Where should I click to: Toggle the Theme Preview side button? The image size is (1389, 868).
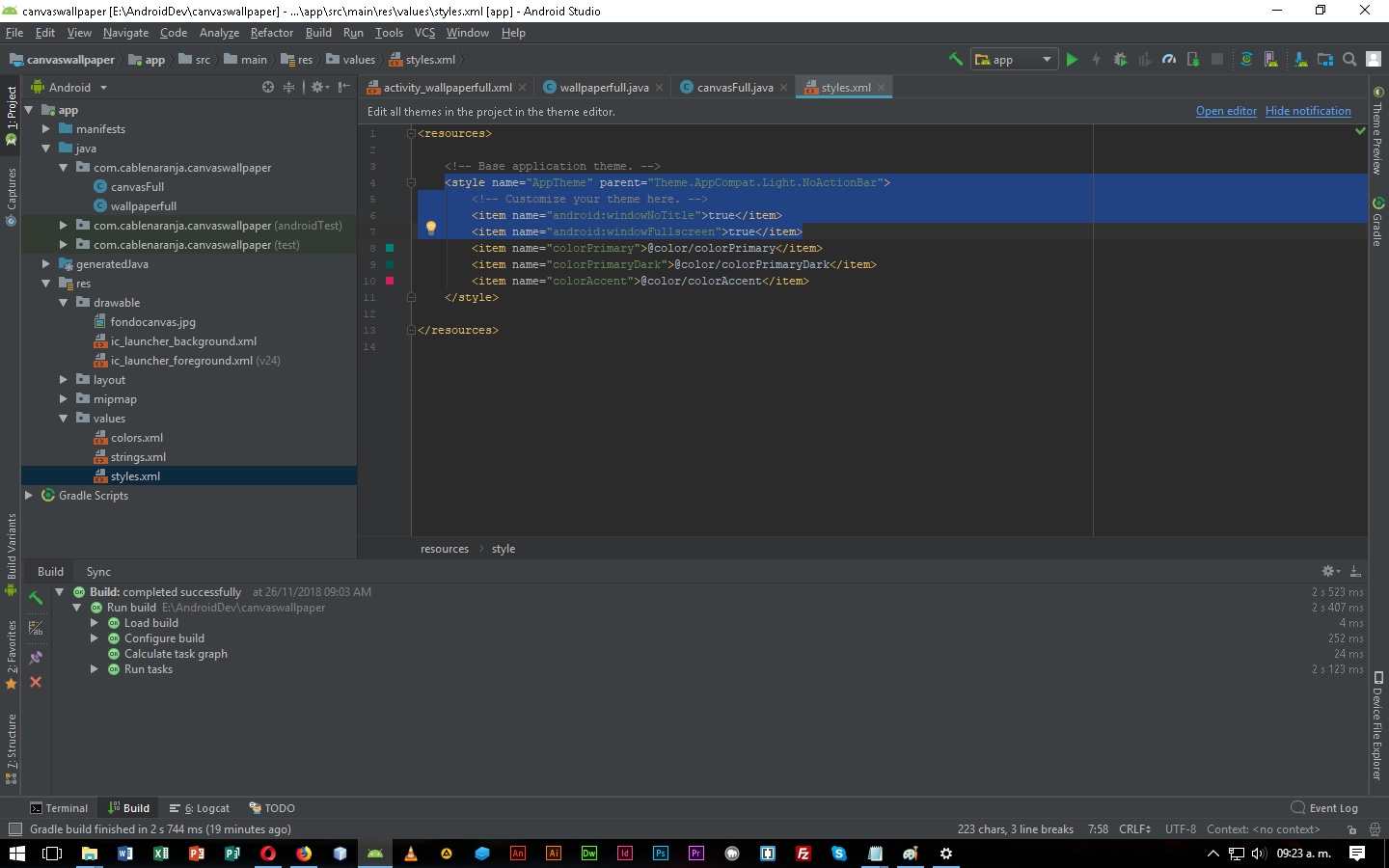click(x=1377, y=130)
